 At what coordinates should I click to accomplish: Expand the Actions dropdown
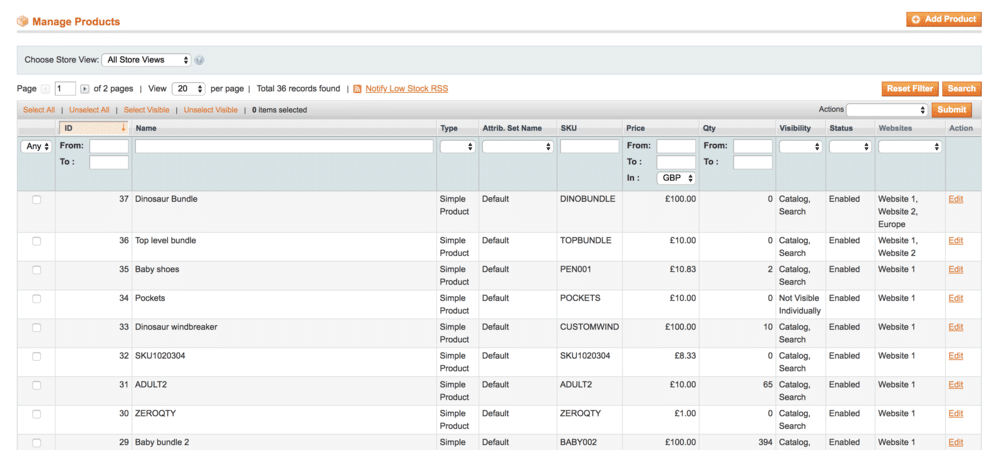pos(887,110)
